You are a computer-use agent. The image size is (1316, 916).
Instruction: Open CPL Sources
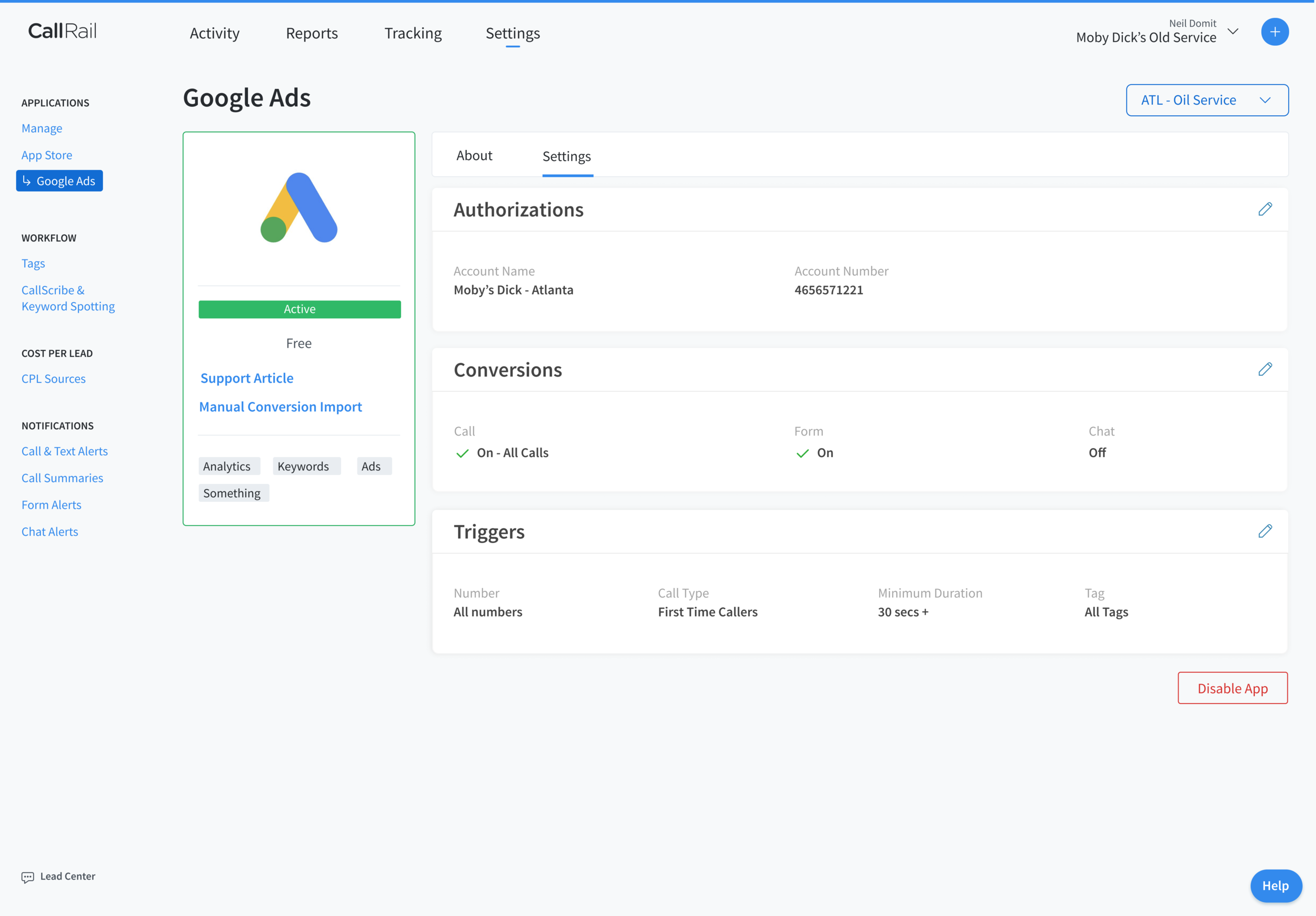pyautogui.click(x=53, y=379)
